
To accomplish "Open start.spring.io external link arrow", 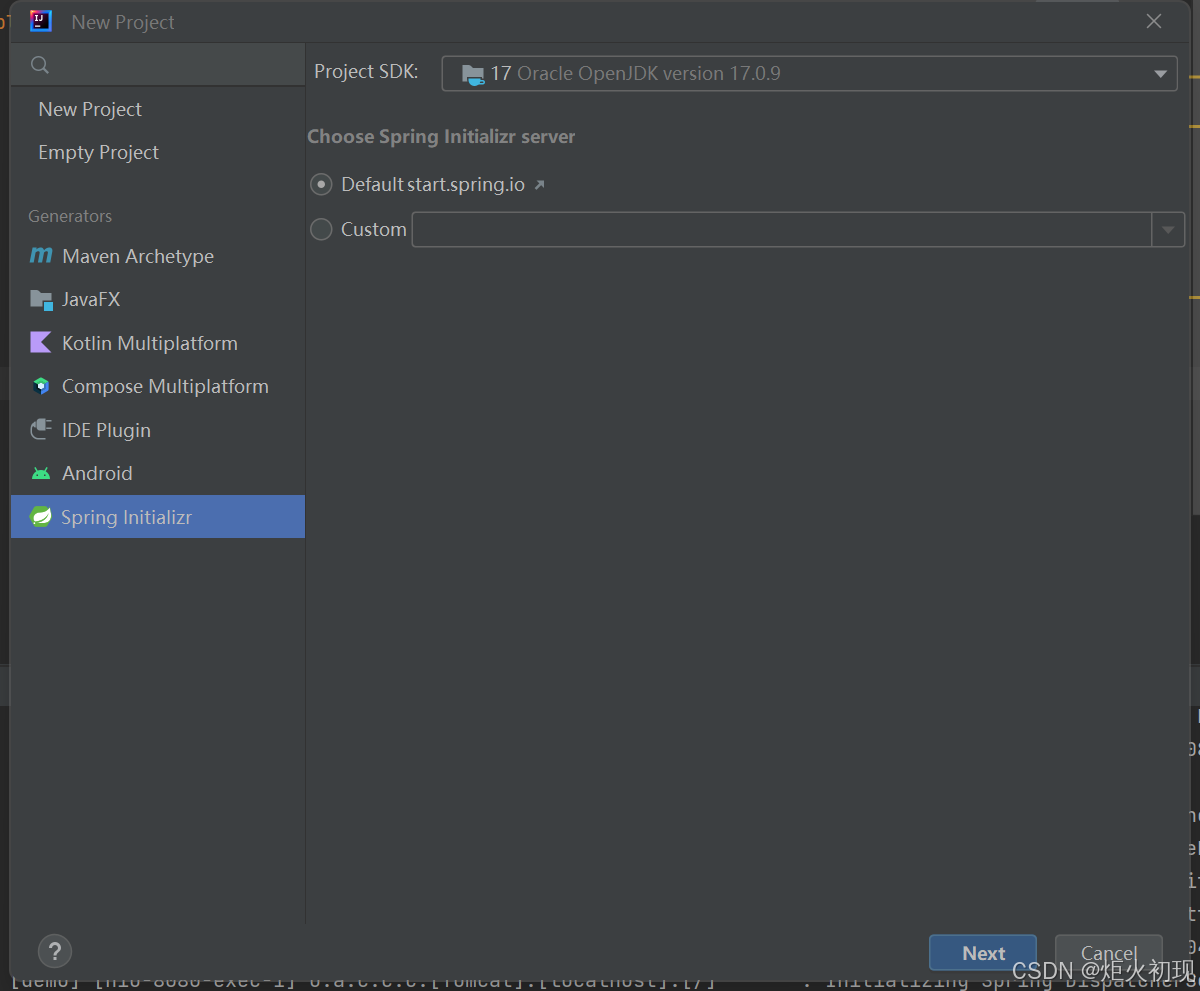I will tap(539, 185).
